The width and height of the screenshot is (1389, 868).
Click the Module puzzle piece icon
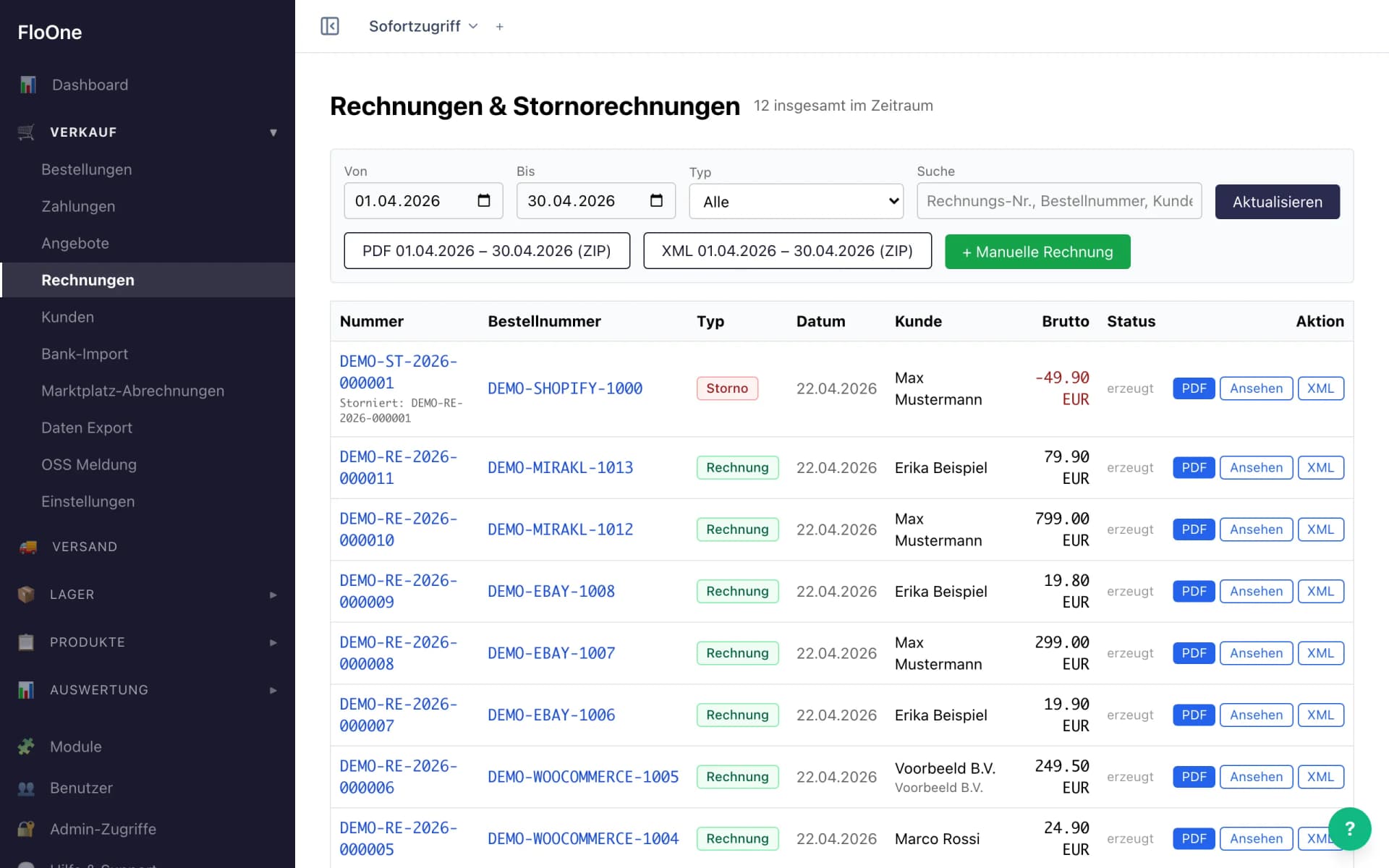(26, 746)
